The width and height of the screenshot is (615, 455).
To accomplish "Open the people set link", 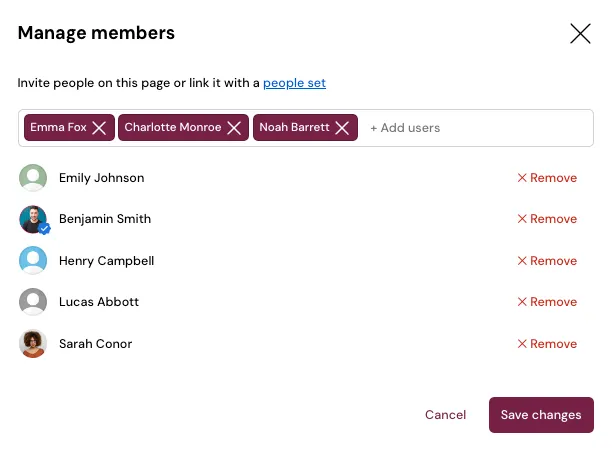I will tap(294, 83).
